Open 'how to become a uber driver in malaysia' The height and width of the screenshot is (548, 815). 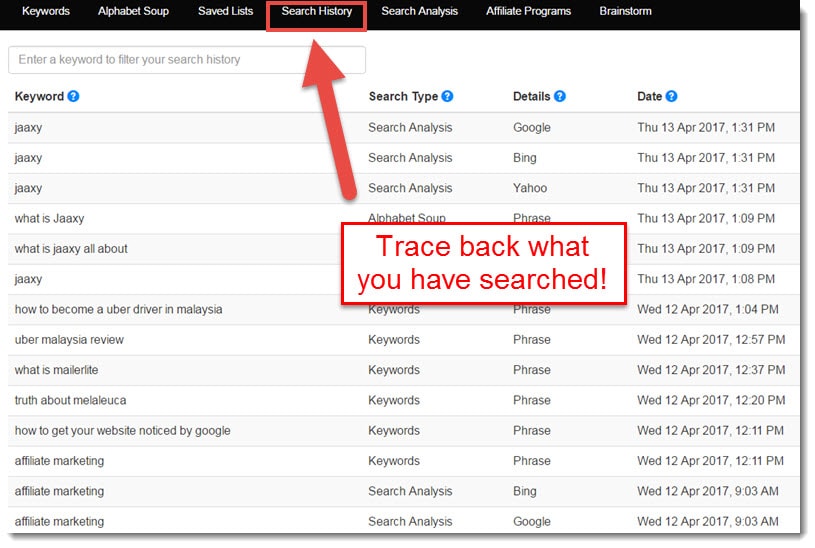[119, 309]
